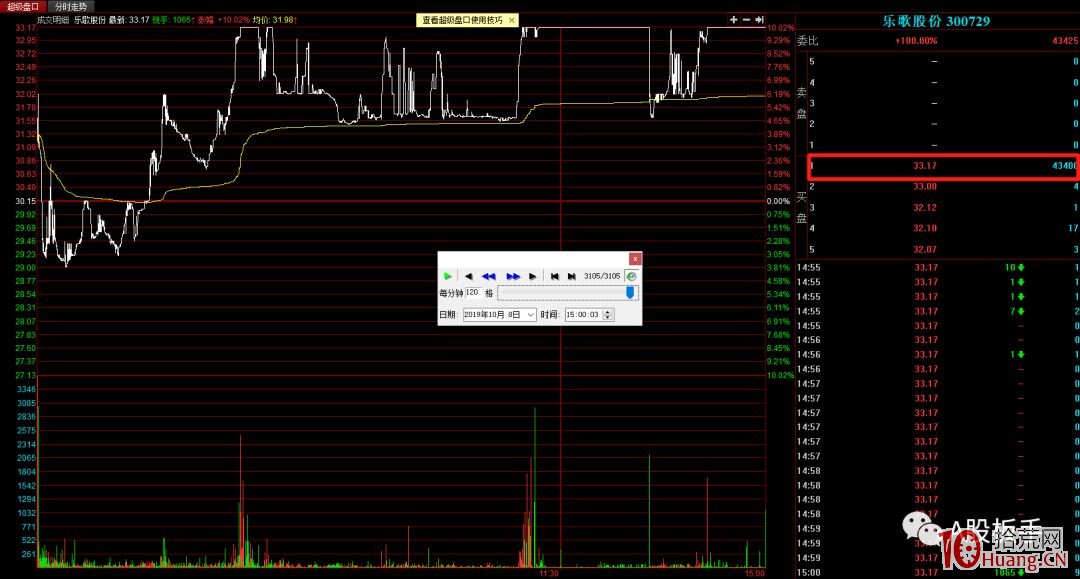1080x579 pixels.
Task: Open 成交明细 transaction details
Action: pos(53,20)
